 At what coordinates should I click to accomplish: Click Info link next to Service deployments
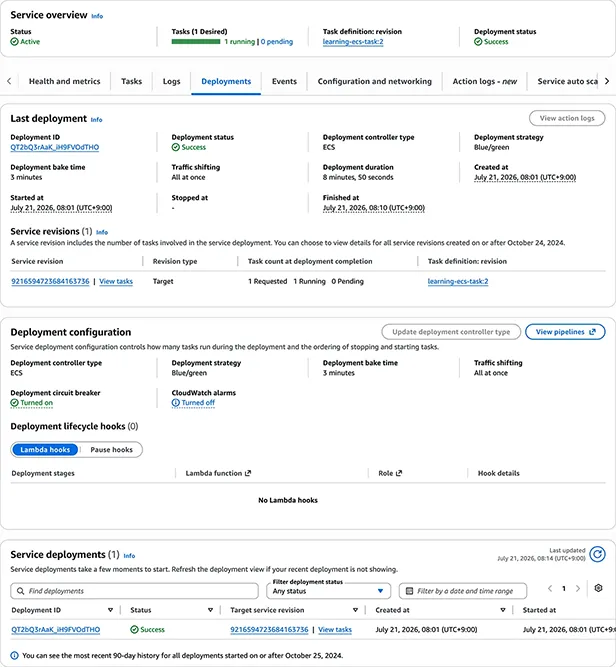[x=129, y=556]
